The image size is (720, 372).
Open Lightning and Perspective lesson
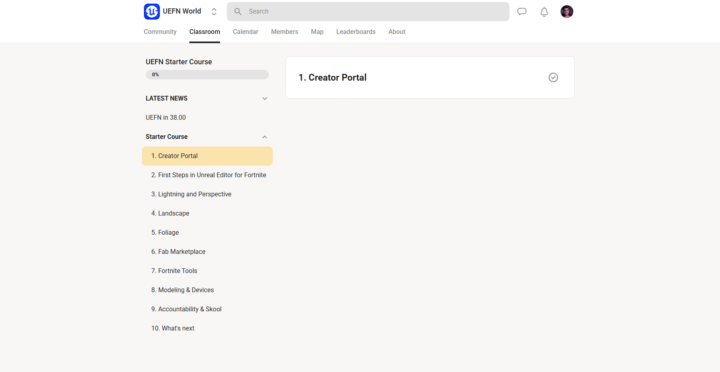(x=191, y=194)
